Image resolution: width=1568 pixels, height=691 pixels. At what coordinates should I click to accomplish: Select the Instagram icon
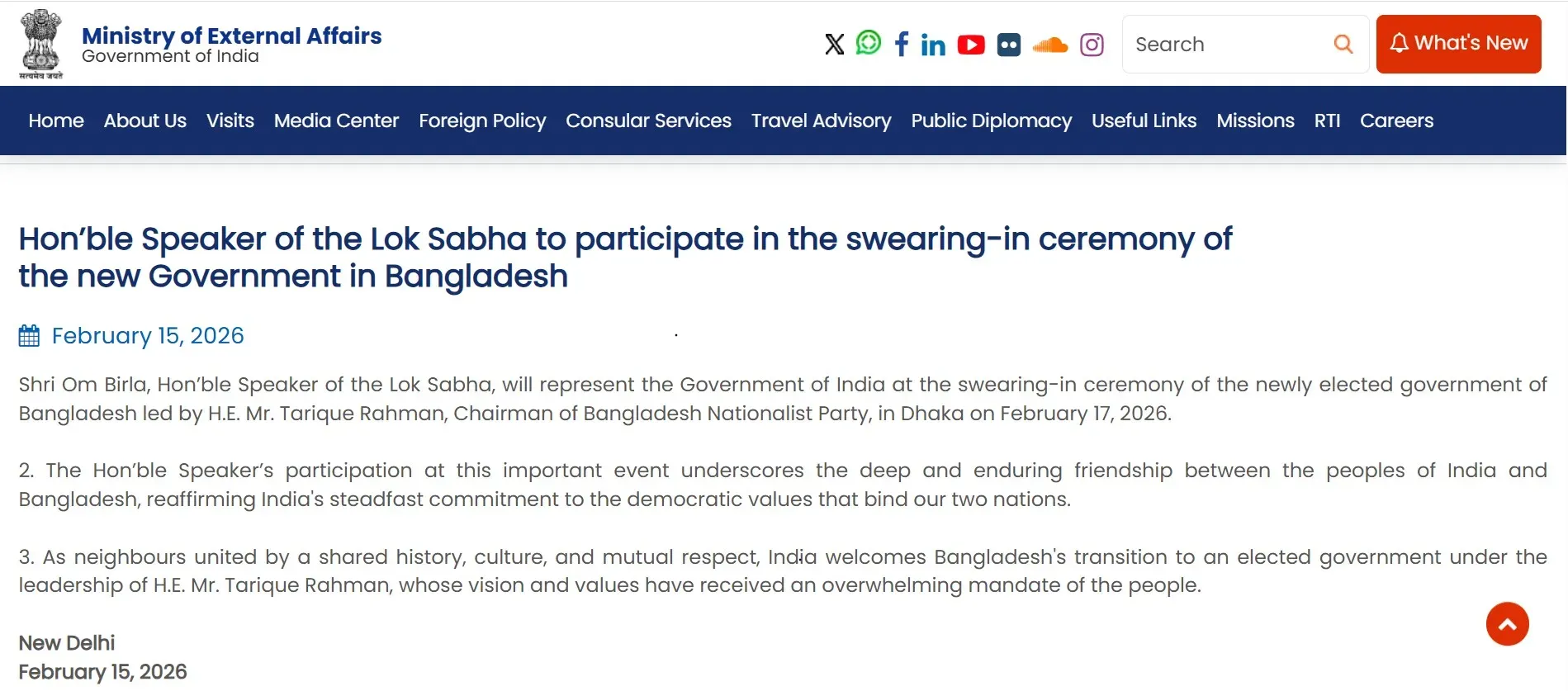click(1092, 45)
